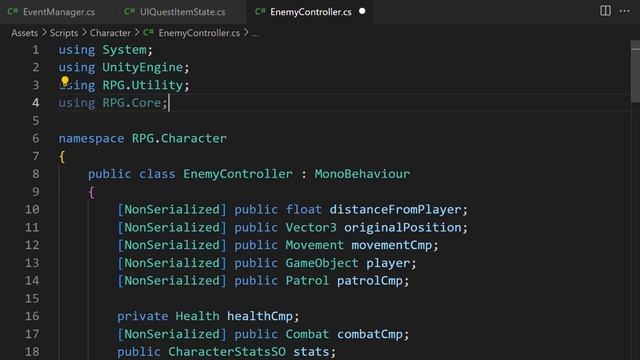Screen dimensions: 640x360
Task: Click 'distanceFromPlayer' field name
Action: pos(396,209)
